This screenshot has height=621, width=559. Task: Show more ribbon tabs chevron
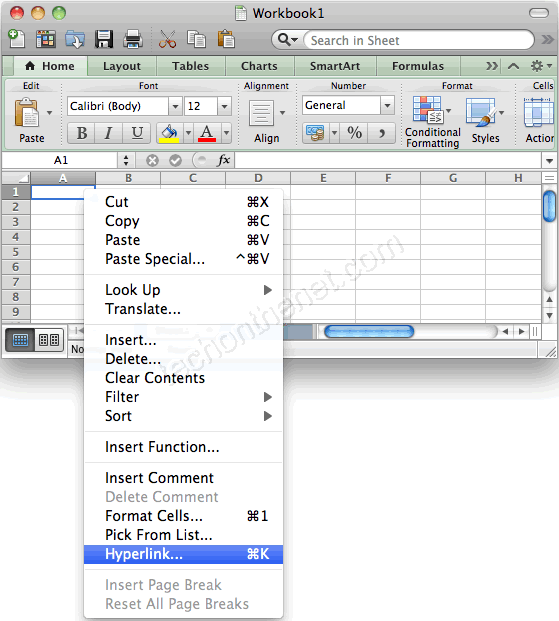[x=492, y=66]
